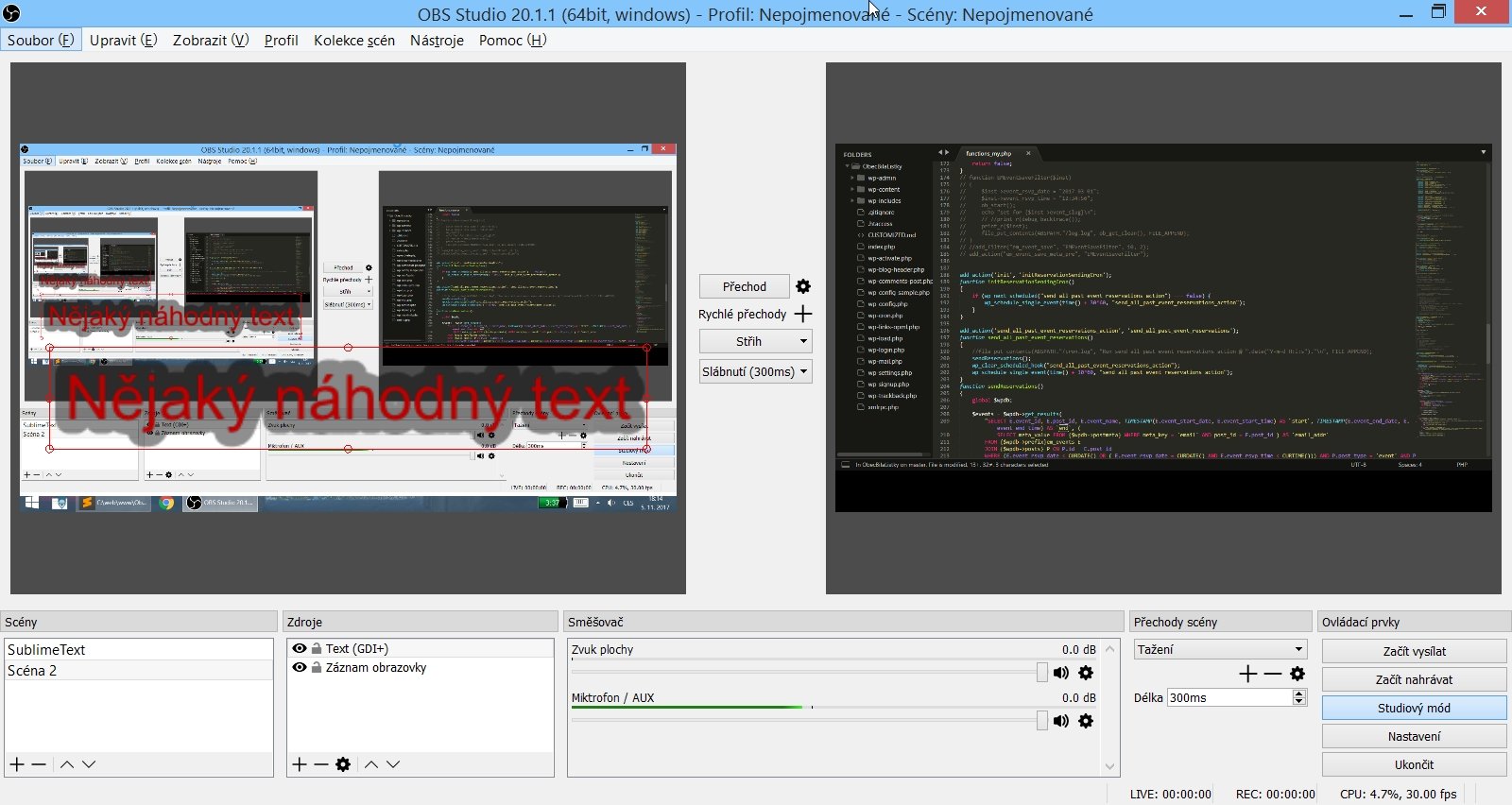1512x805 pixels.
Task: Open Tažení transition type dropdown
Action: [x=1220, y=649]
